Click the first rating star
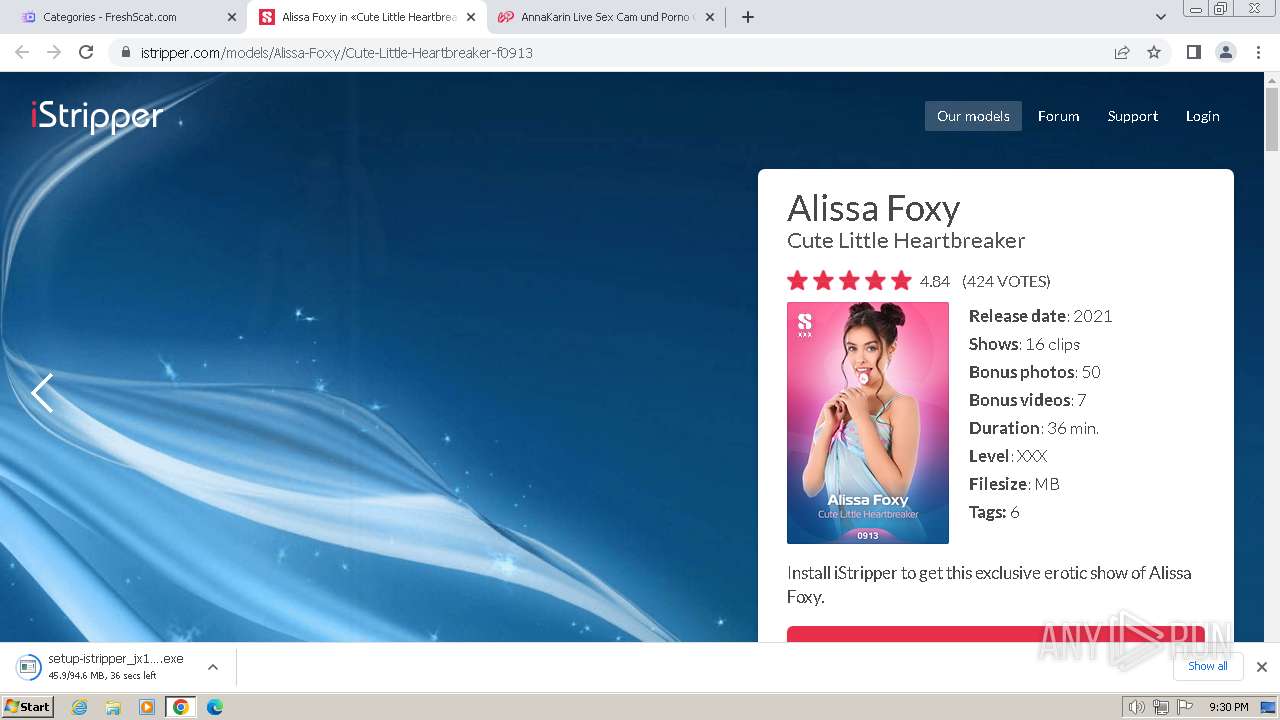The image size is (1280, 720). [x=797, y=281]
